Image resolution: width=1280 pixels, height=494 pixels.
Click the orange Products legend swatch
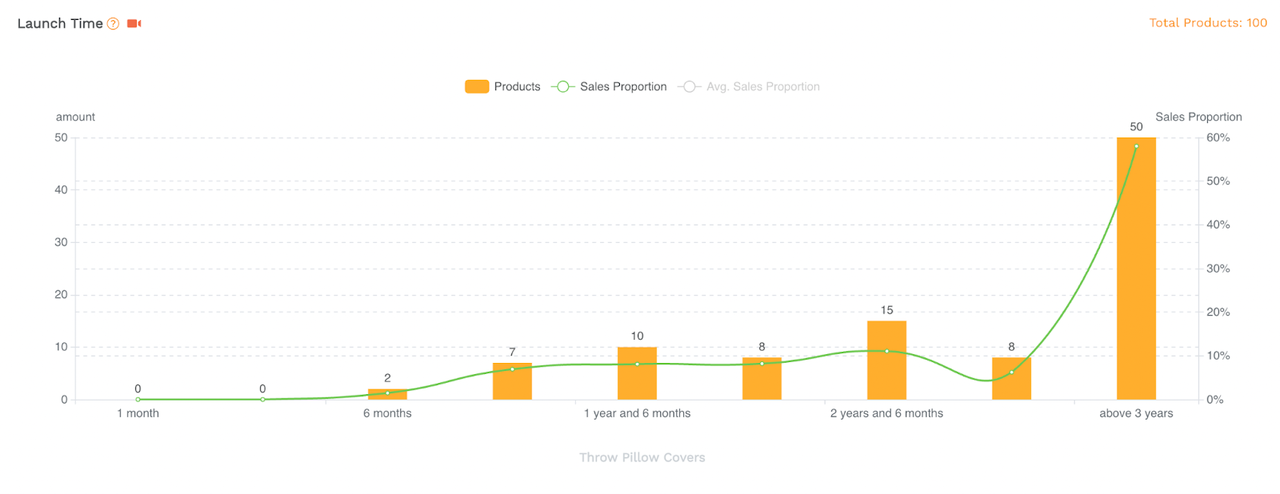pos(477,87)
